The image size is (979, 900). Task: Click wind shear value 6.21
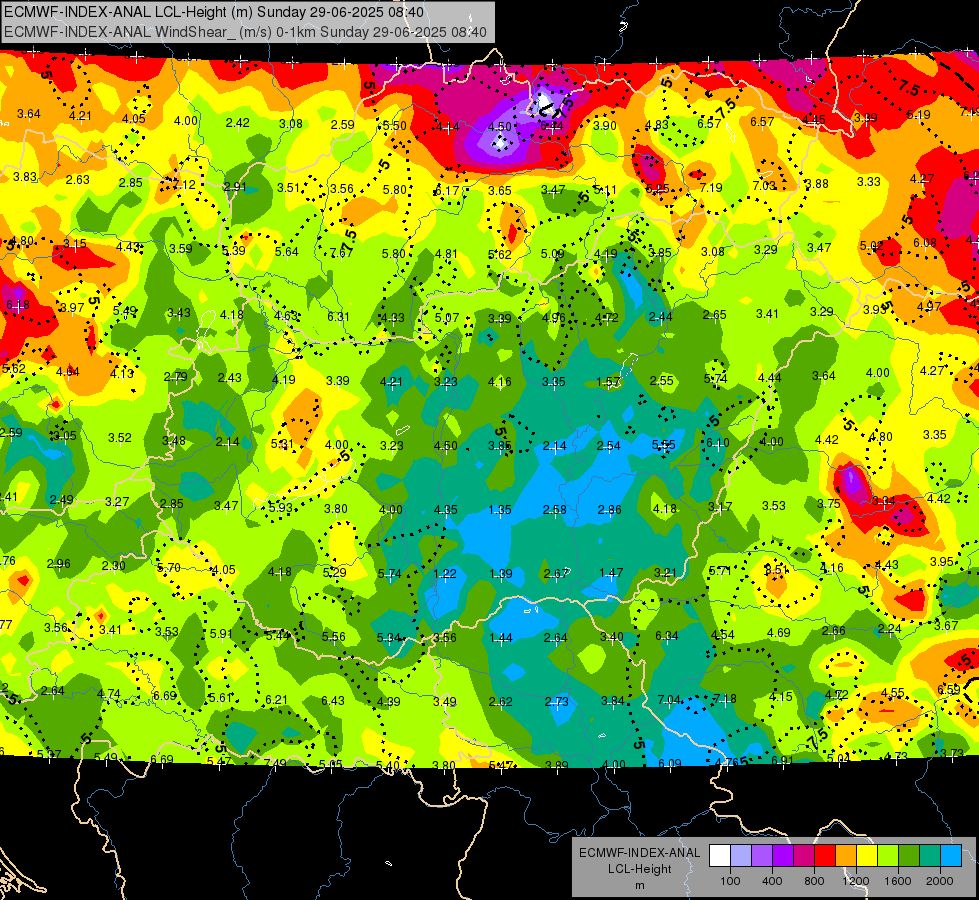coord(277,700)
